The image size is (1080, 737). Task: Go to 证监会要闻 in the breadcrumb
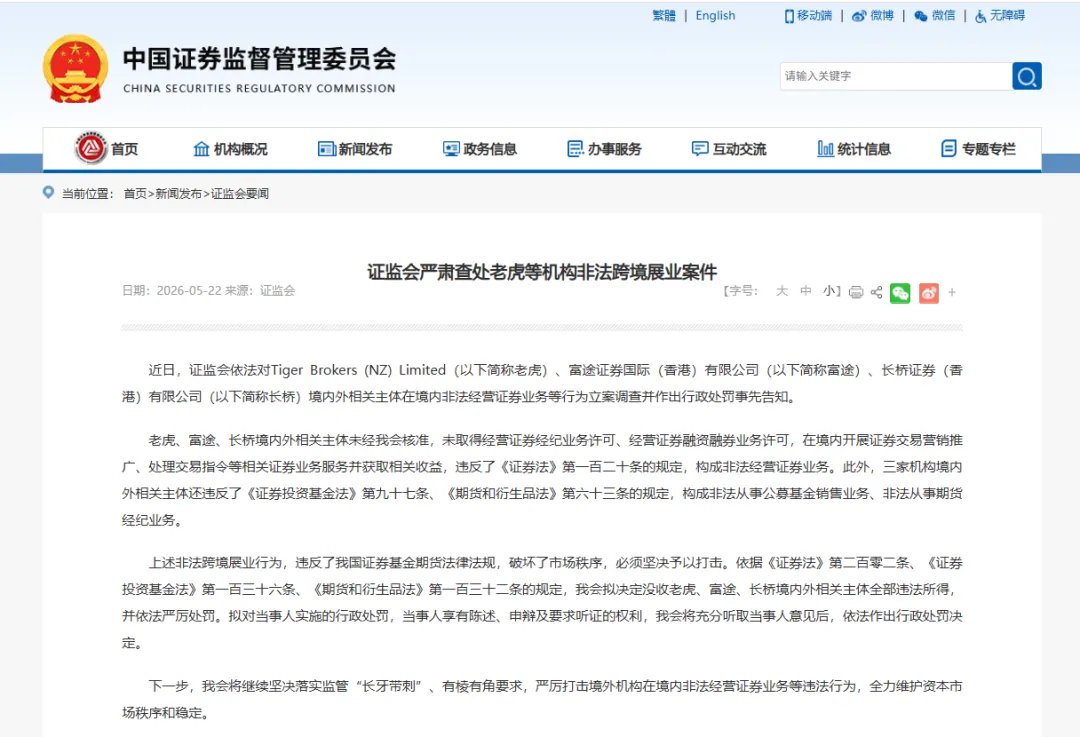240,194
